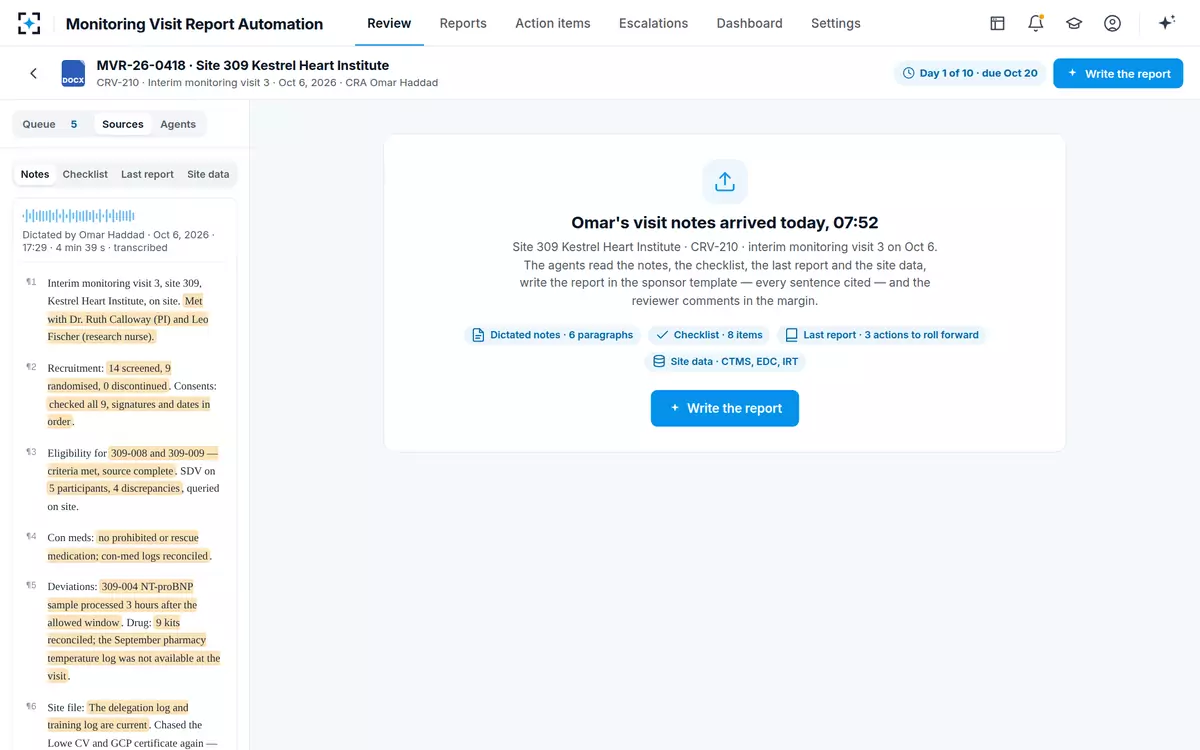Click paragraph marker ¶3
Image resolution: width=1200 pixels, height=750 pixels.
[31, 452]
